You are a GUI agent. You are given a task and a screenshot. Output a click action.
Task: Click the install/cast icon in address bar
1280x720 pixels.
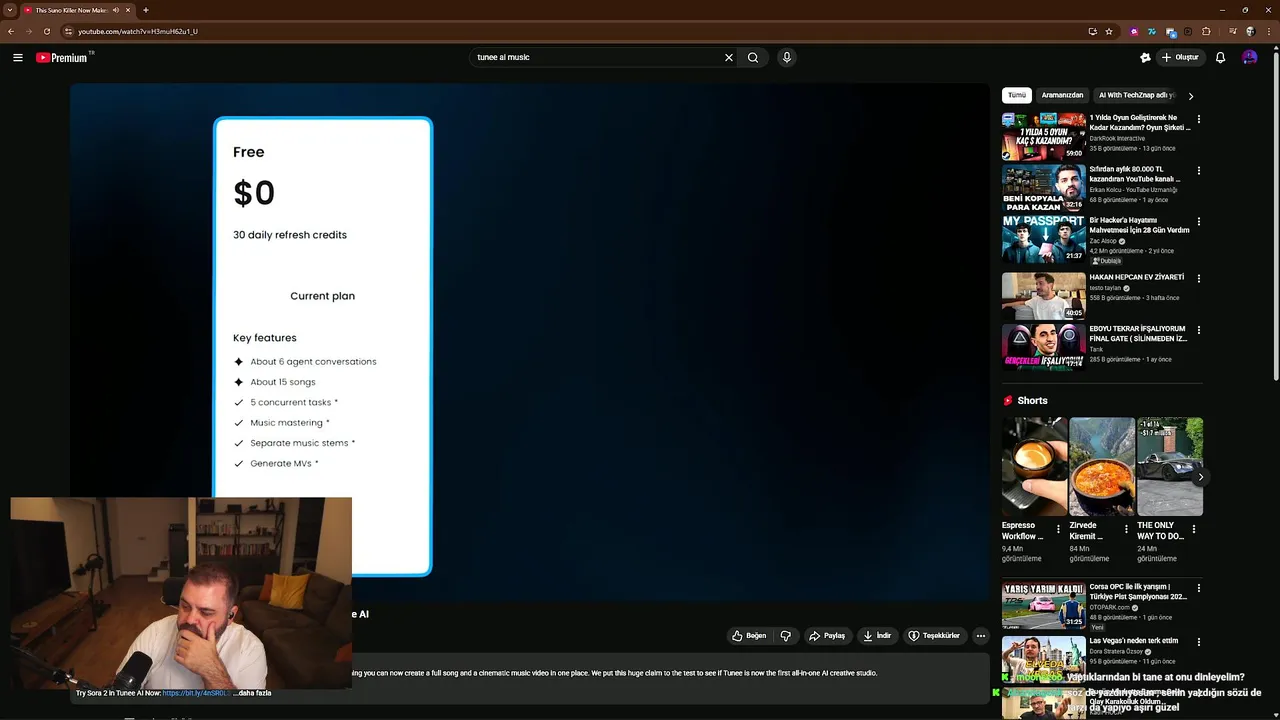[x=1092, y=31]
